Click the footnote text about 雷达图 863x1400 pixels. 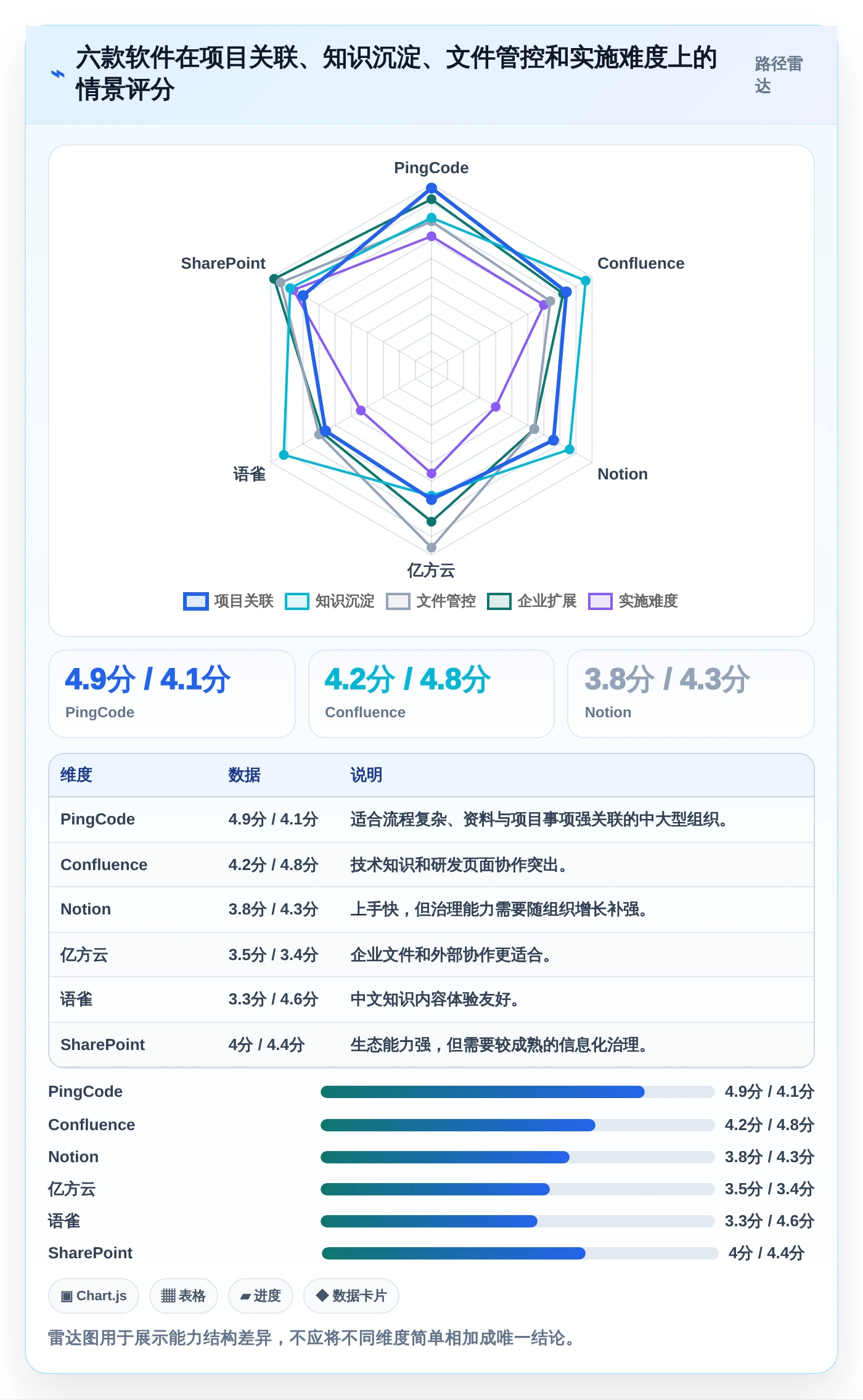(x=313, y=1338)
